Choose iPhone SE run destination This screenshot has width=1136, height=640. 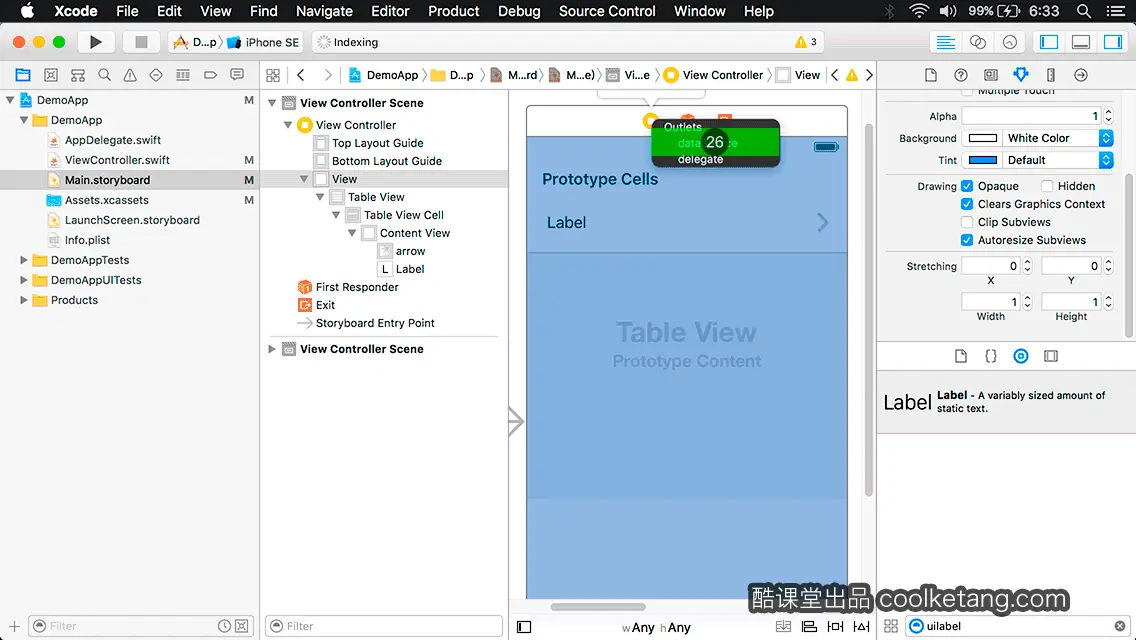click(x=264, y=42)
